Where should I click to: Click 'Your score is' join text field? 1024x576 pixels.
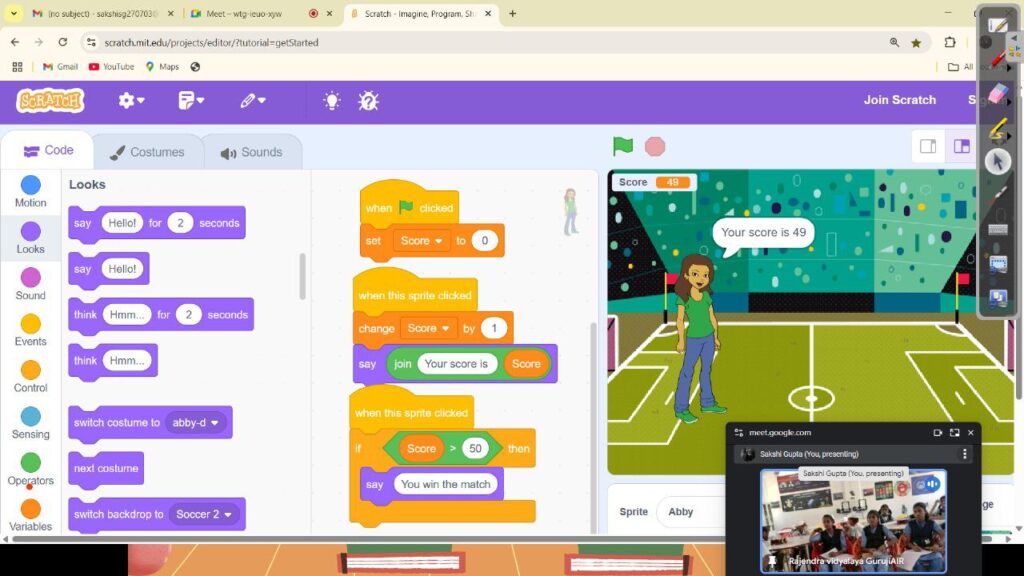pos(456,364)
